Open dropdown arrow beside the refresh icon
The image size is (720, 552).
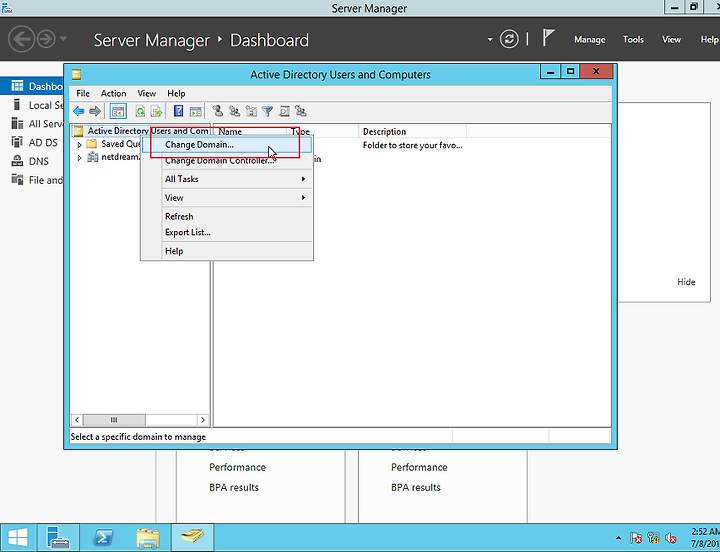coord(490,39)
